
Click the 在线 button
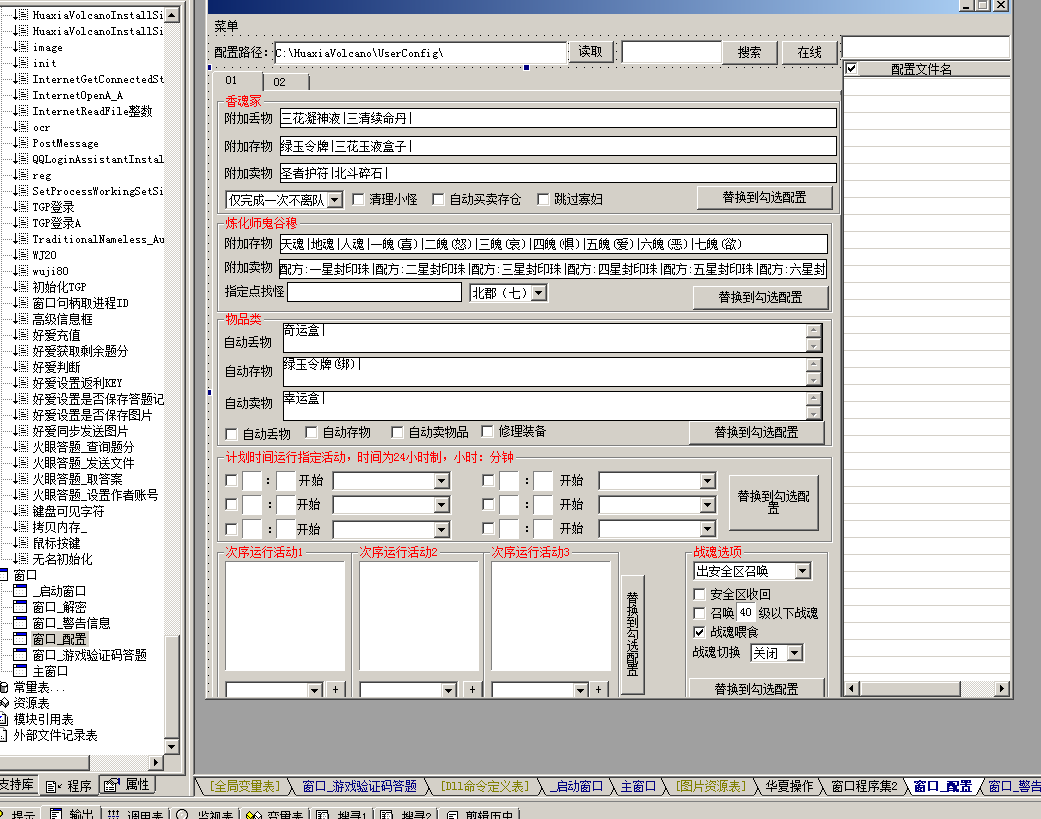809,52
